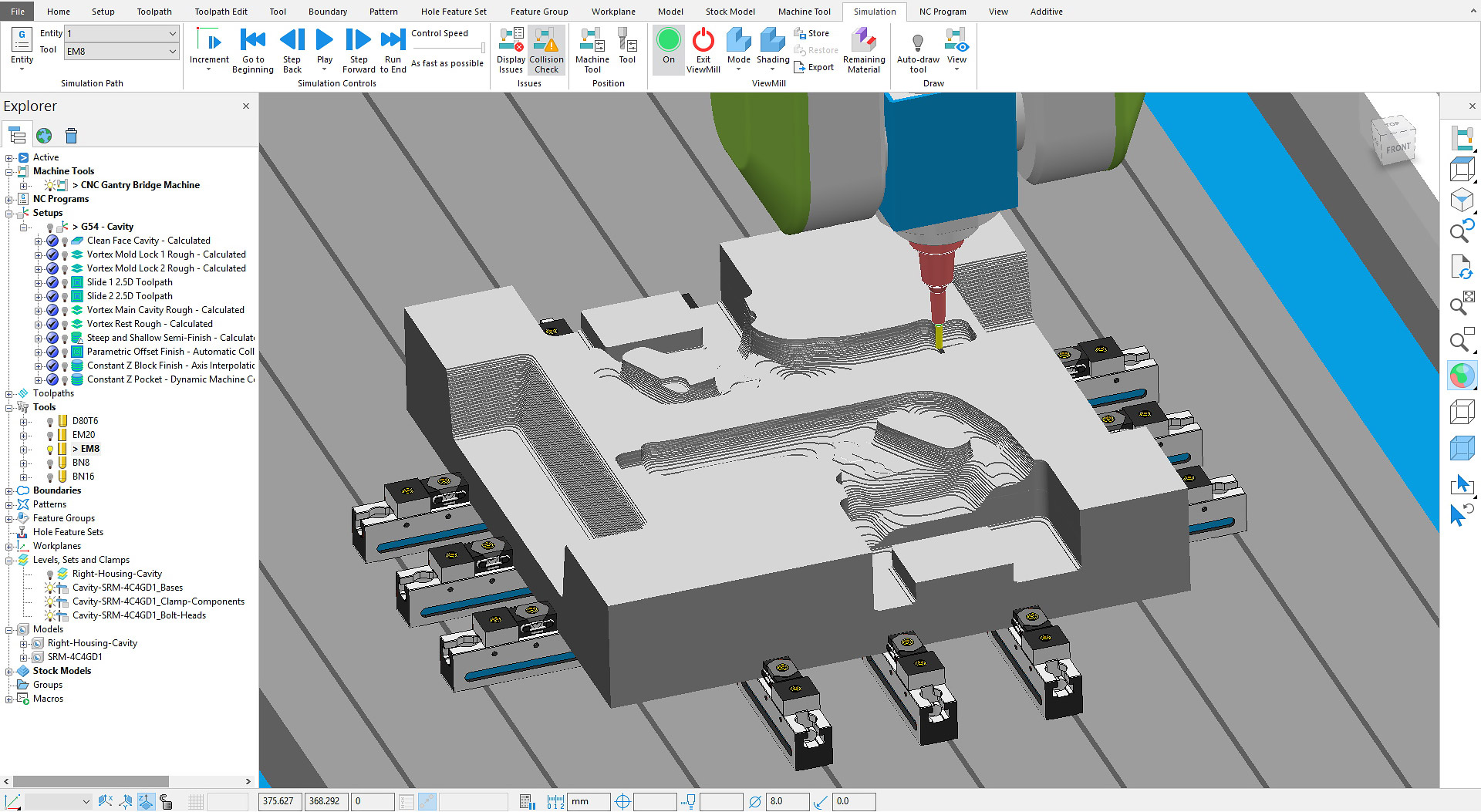This screenshot has width=1481, height=812.
Task: Expand the Boundaries tree node
Action: 9,491
